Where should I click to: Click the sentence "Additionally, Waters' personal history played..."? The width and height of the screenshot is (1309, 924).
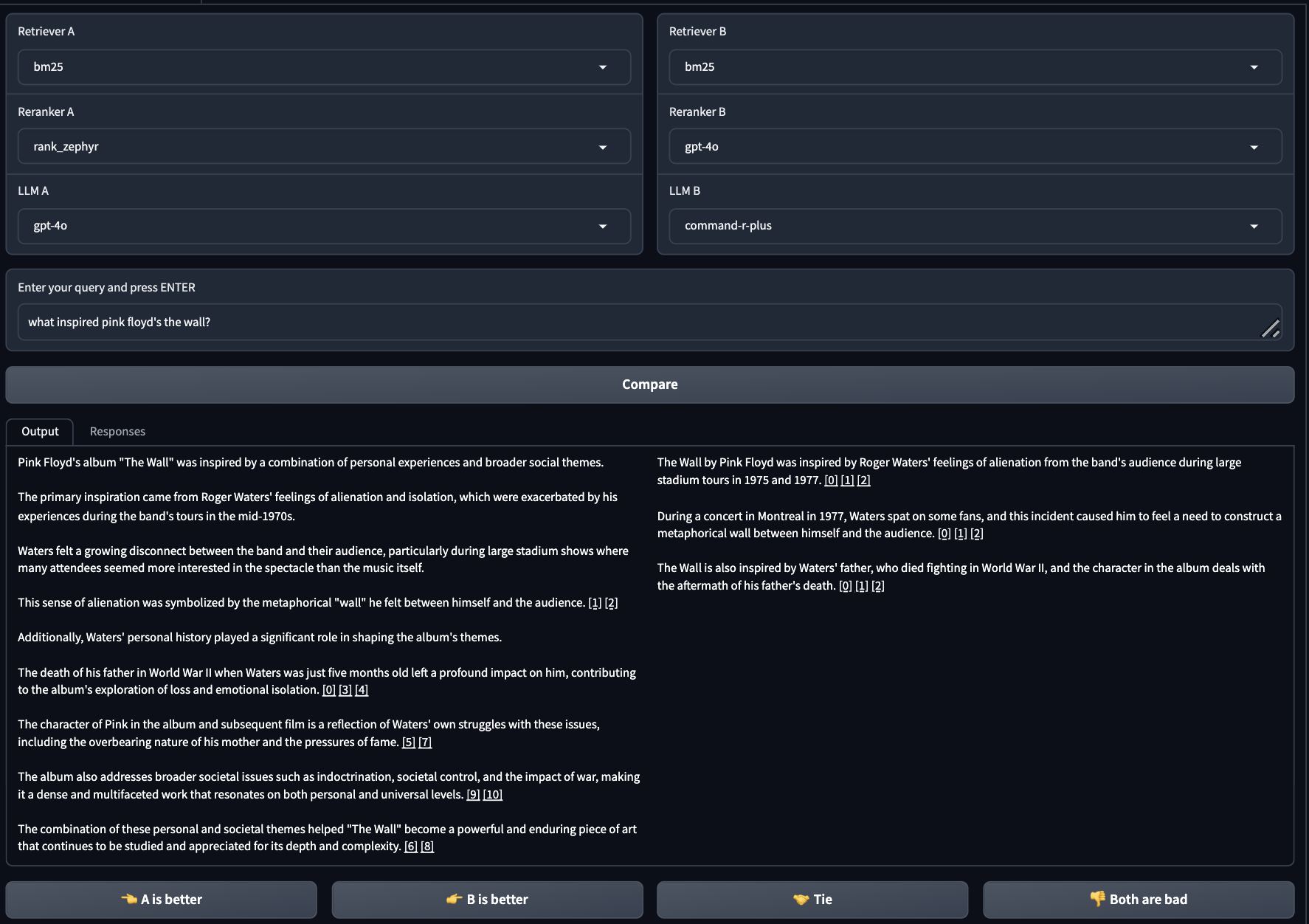[x=260, y=638]
